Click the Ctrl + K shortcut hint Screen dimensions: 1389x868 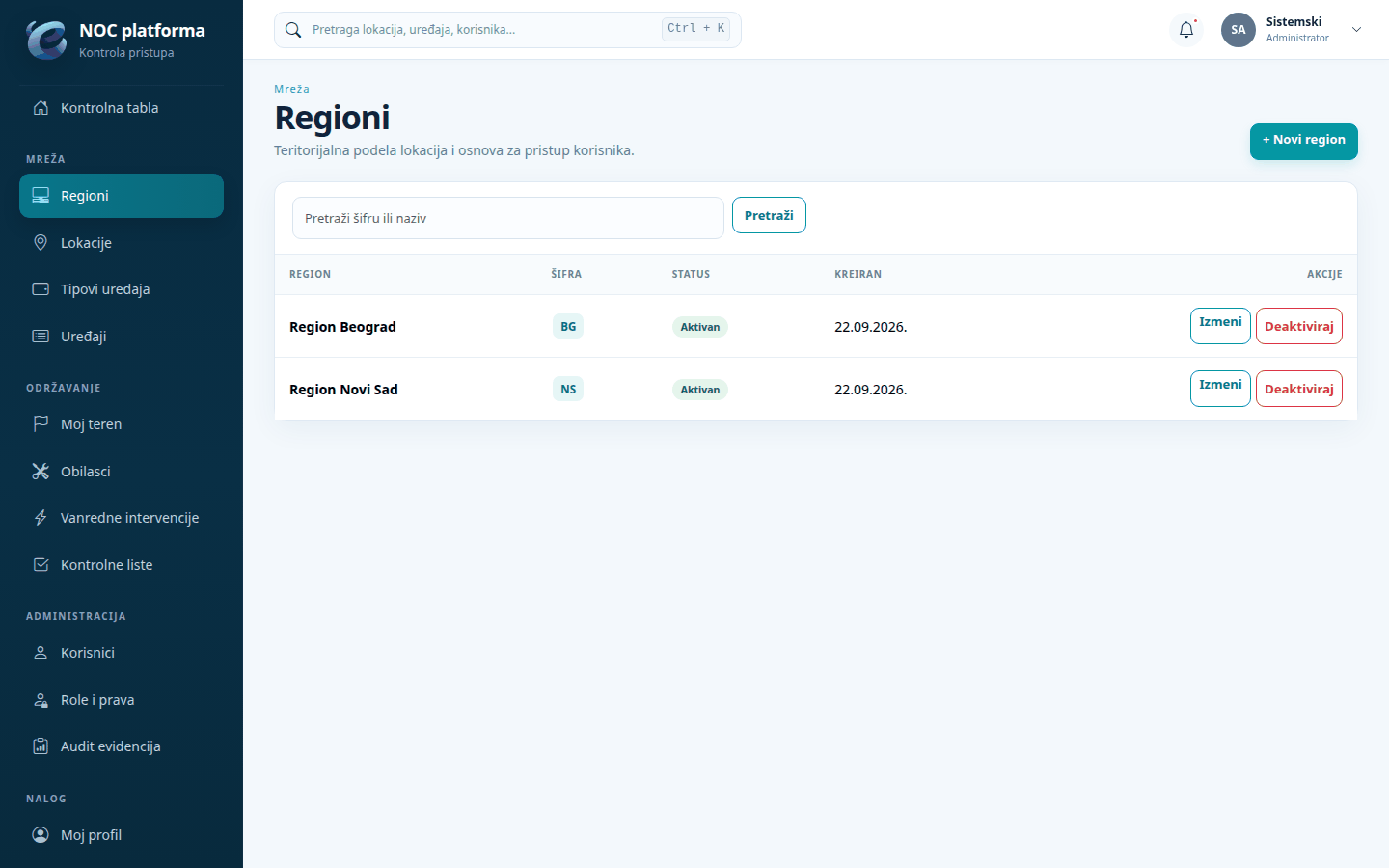coord(695,29)
